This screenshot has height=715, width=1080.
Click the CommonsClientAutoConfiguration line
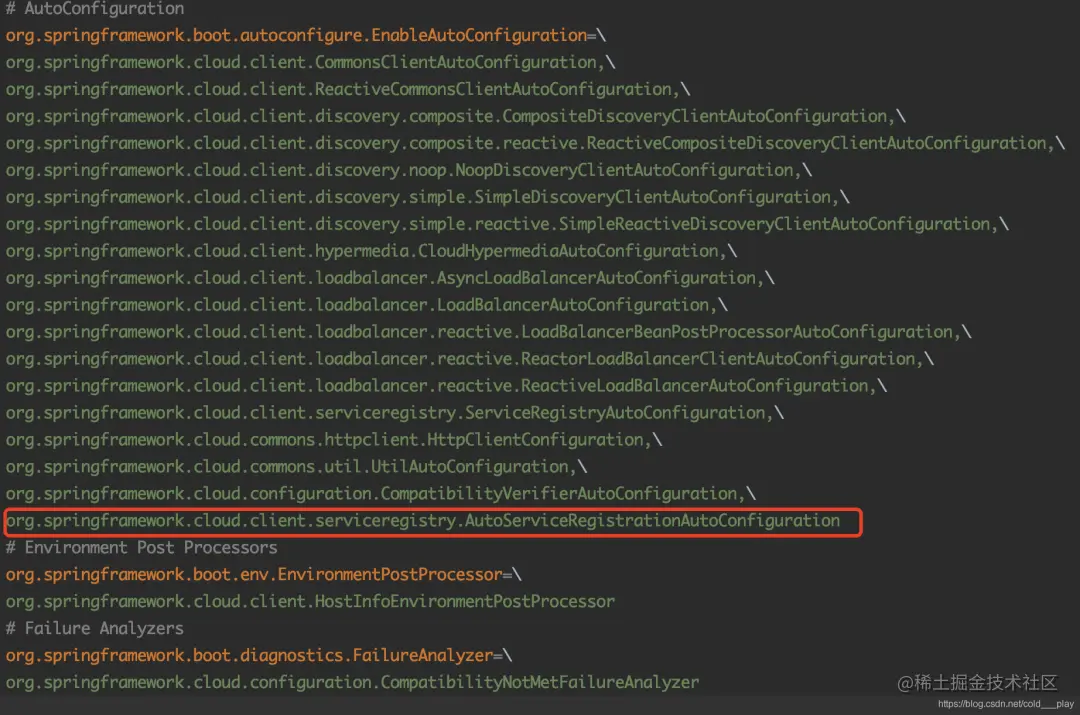tap(310, 62)
